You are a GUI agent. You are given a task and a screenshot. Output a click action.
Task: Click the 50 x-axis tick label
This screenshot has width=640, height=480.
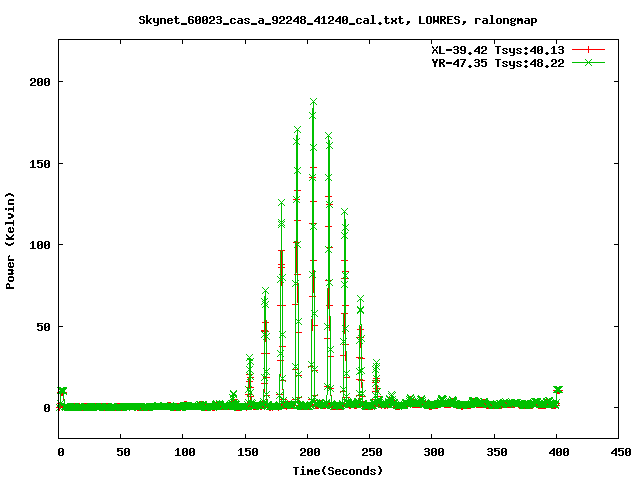coord(123,452)
